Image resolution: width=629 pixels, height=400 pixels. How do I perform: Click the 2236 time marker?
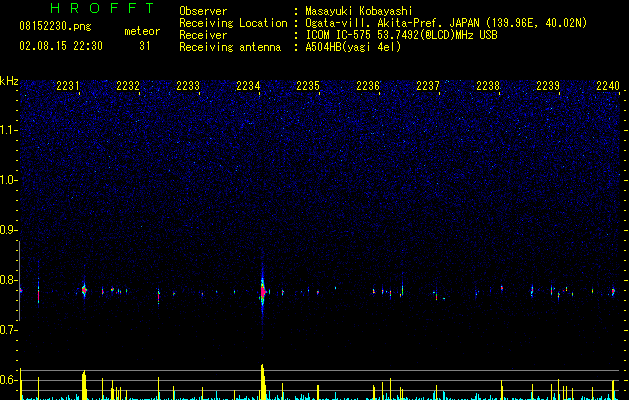pos(368,86)
